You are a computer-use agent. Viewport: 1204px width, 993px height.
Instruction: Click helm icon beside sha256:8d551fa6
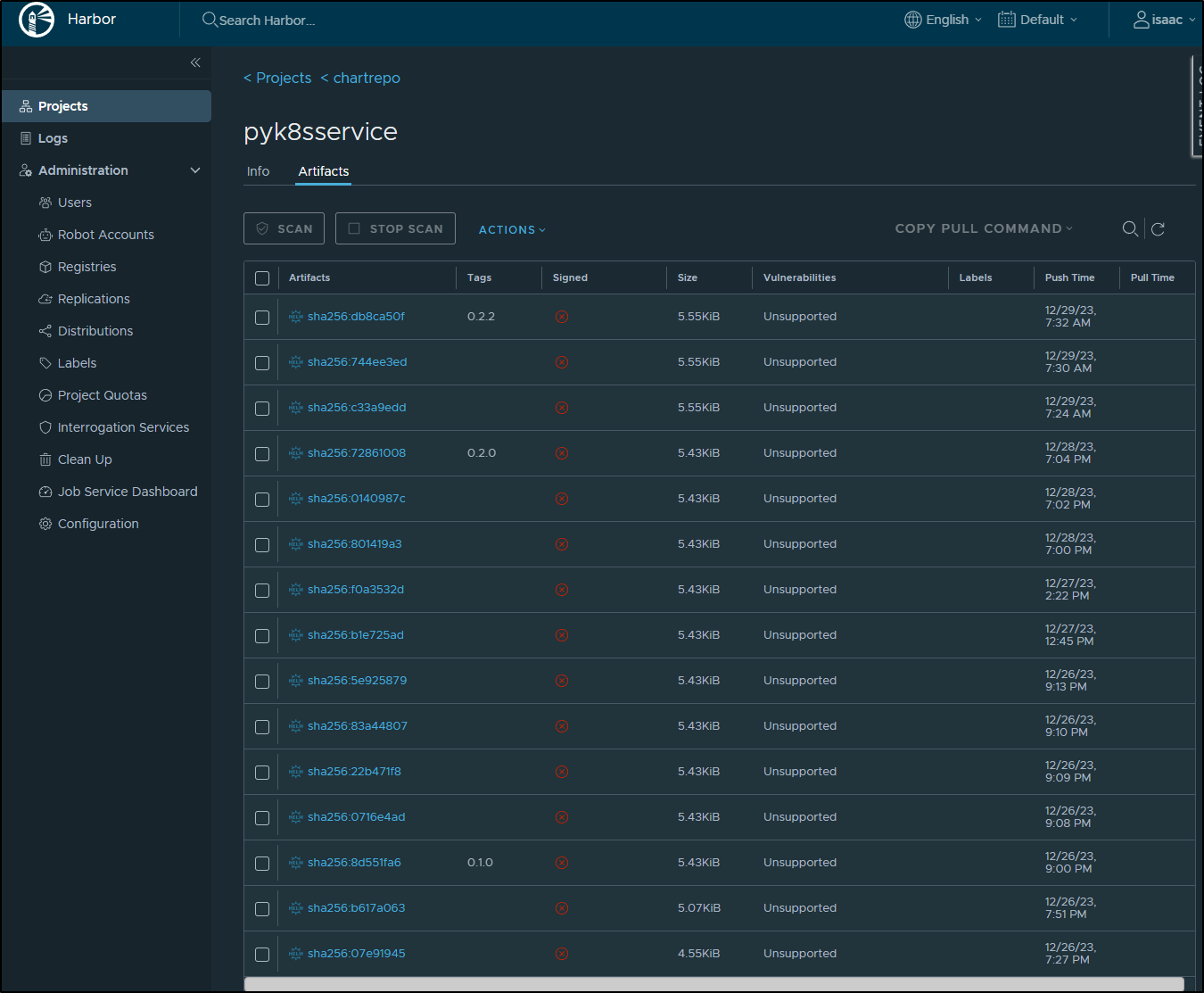pyautogui.click(x=296, y=863)
